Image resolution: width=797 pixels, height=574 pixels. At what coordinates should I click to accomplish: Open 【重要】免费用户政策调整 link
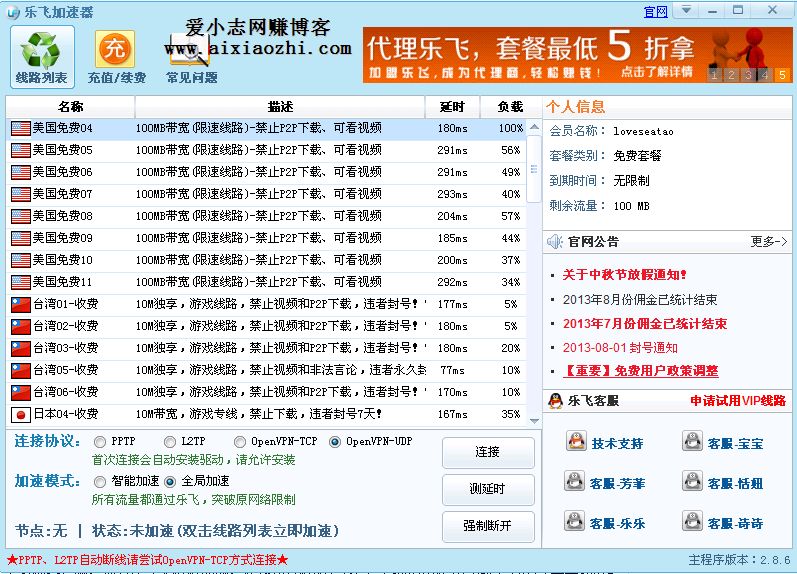pos(640,371)
